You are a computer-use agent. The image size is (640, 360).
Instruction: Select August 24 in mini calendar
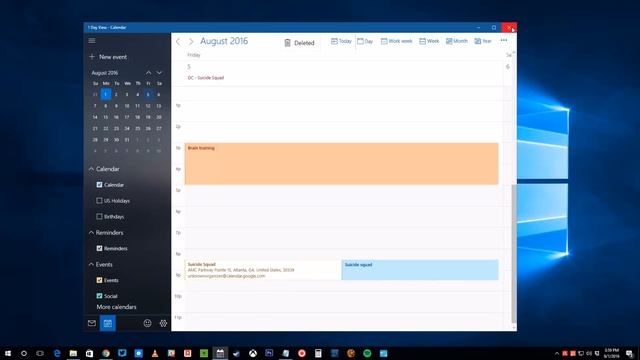(x=127, y=128)
